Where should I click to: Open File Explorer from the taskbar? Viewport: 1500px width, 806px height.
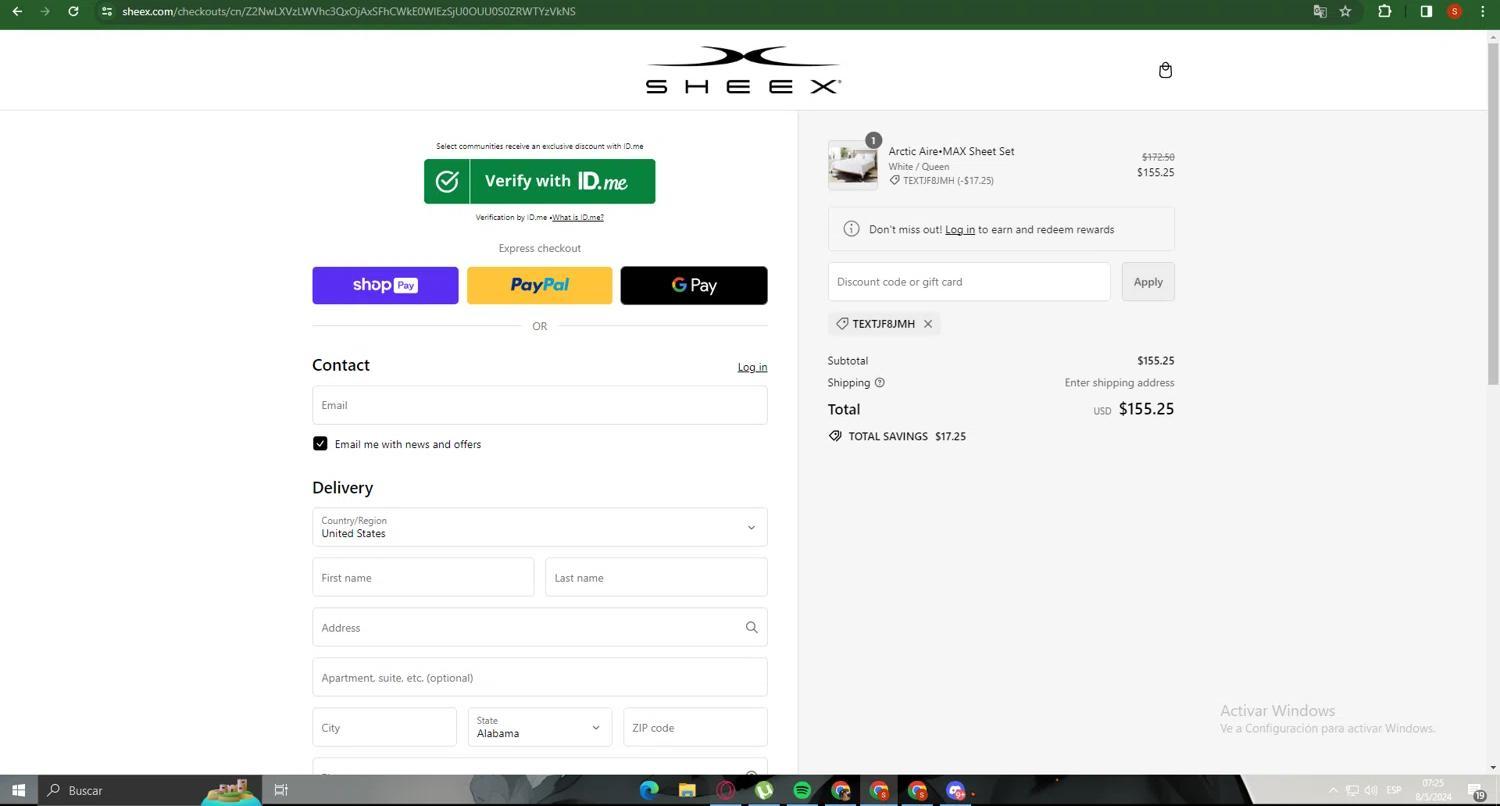pos(687,790)
